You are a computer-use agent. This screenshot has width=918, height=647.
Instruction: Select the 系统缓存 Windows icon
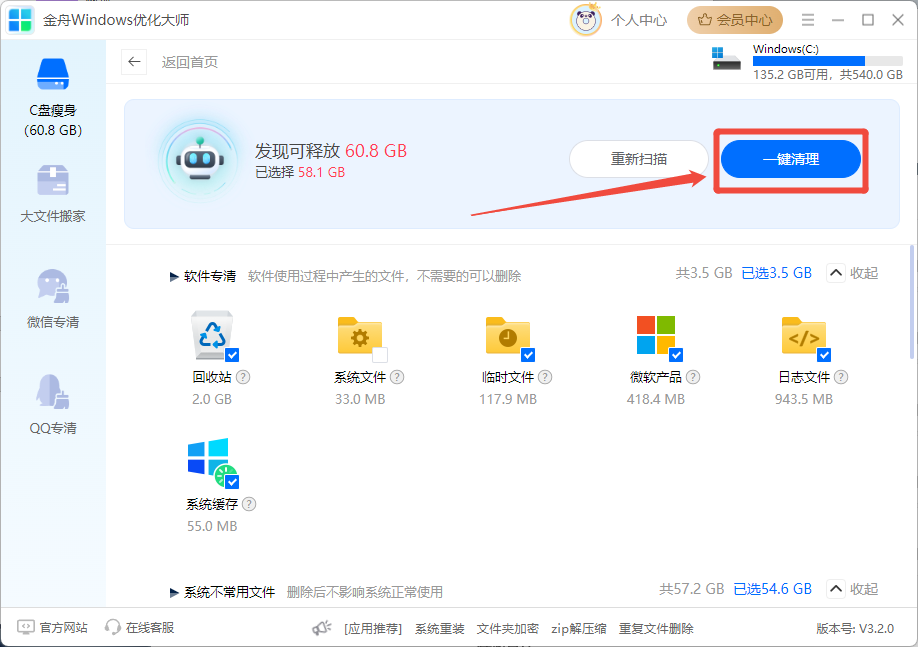coord(211,461)
